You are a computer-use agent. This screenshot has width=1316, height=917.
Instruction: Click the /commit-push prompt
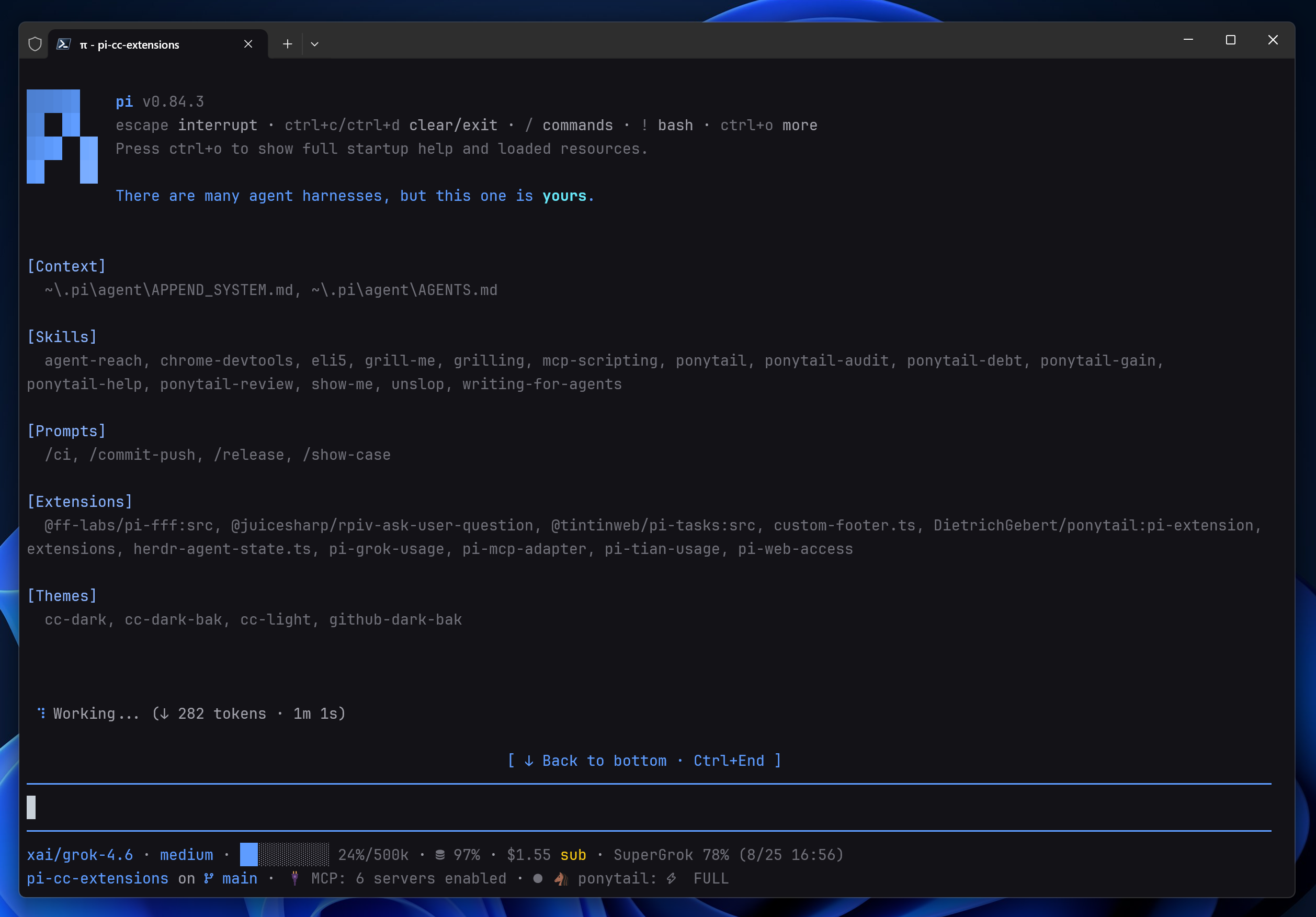coord(142,455)
